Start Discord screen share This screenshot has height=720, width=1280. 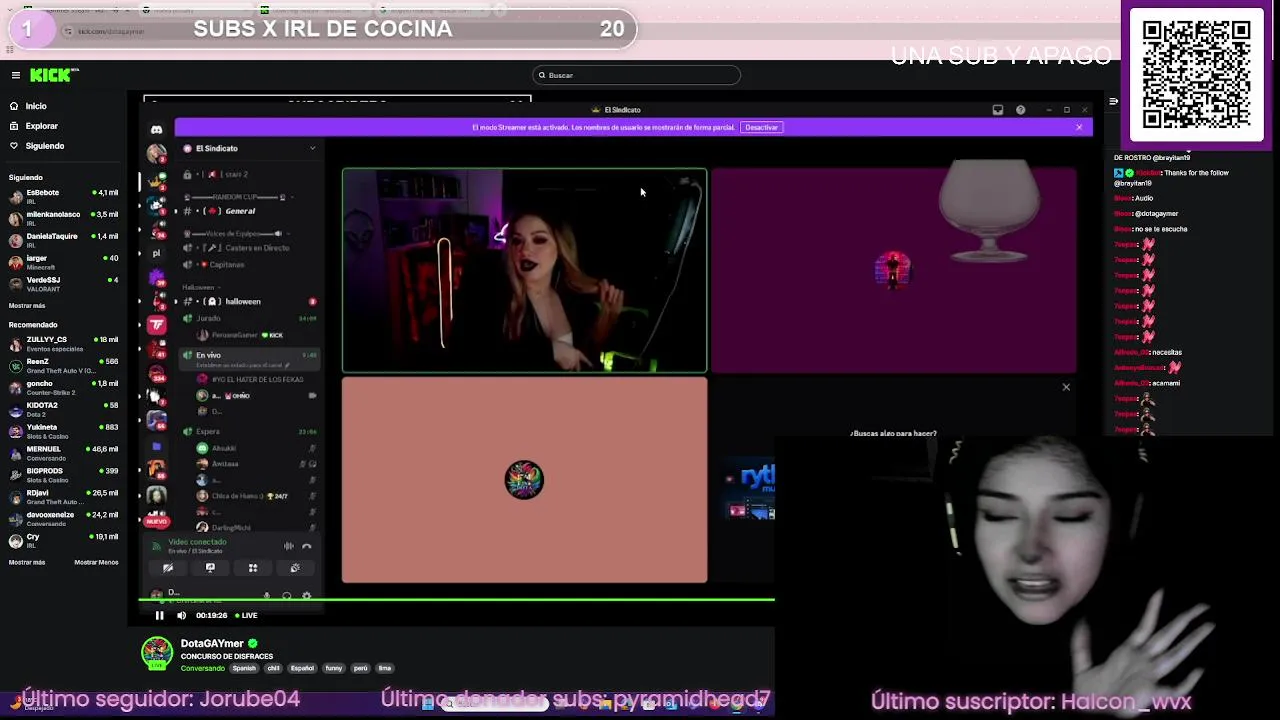point(210,568)
